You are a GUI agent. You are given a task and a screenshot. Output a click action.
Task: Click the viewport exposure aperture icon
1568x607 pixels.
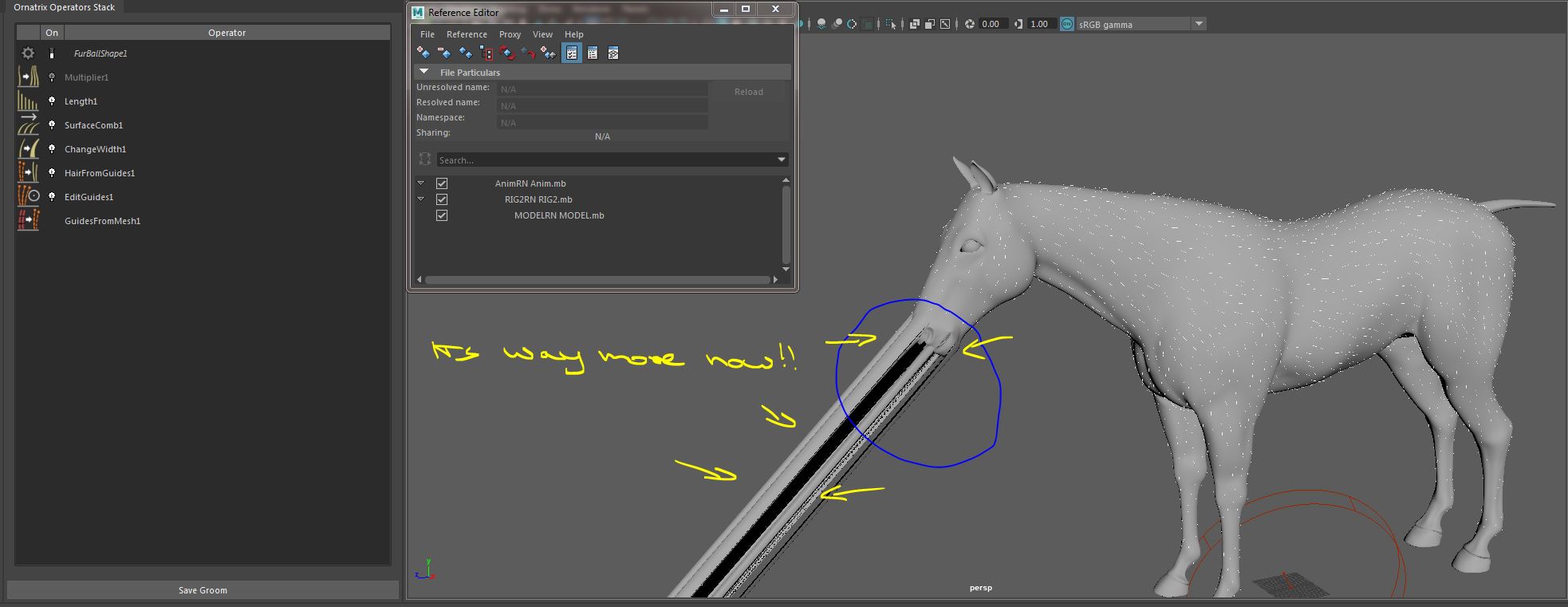[x=970, y=24]
